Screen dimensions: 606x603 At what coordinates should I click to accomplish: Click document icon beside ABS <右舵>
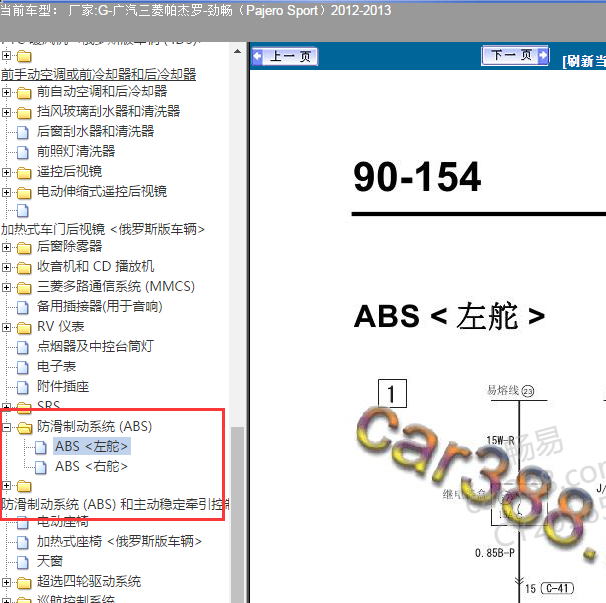41,468
